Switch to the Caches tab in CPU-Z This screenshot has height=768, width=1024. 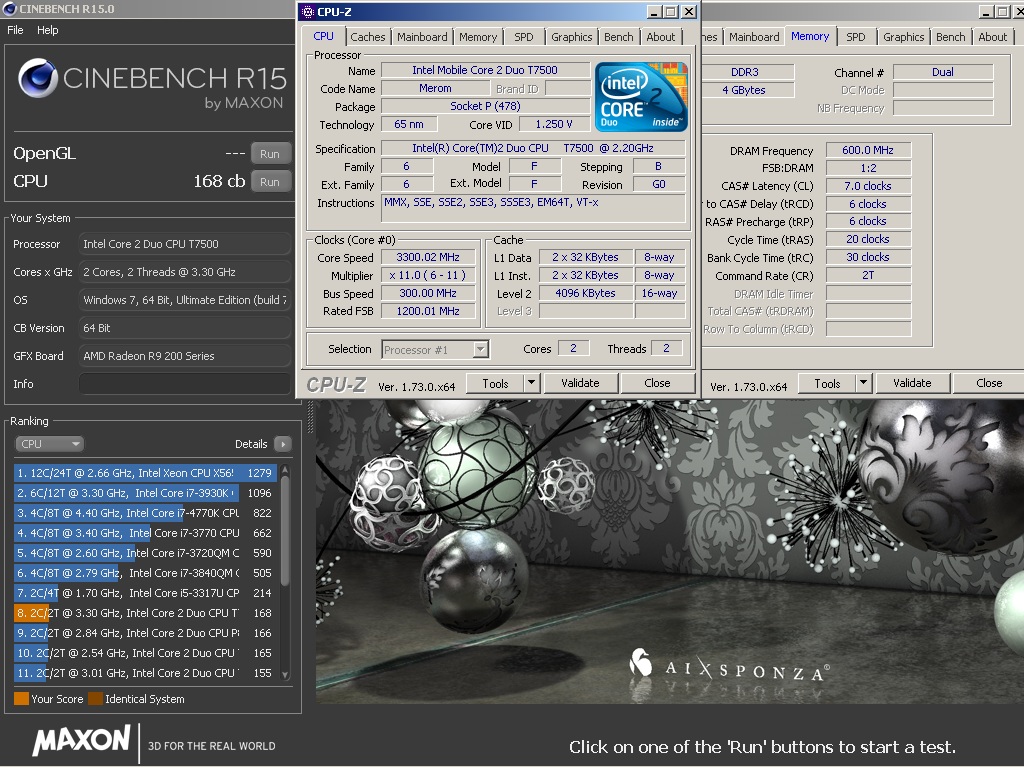click(x=368, y=37)
